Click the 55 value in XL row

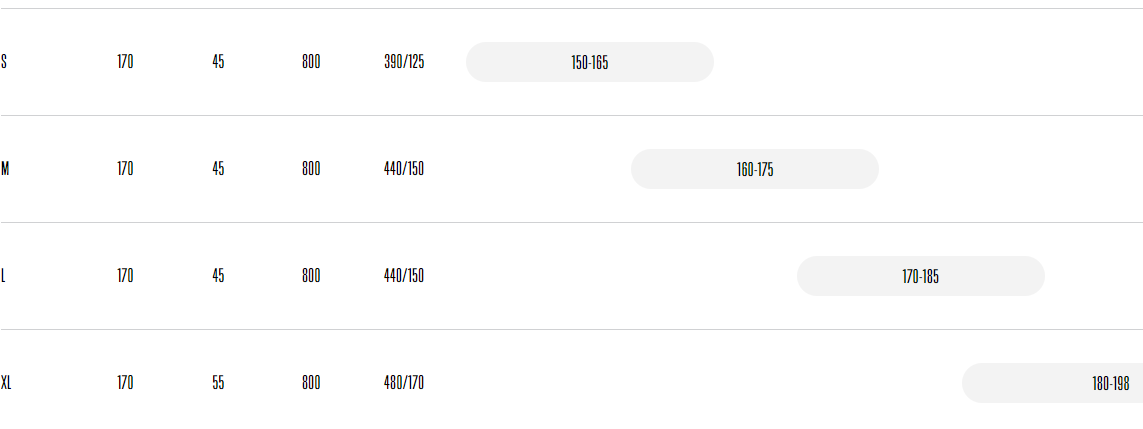(x=218, y=383)
